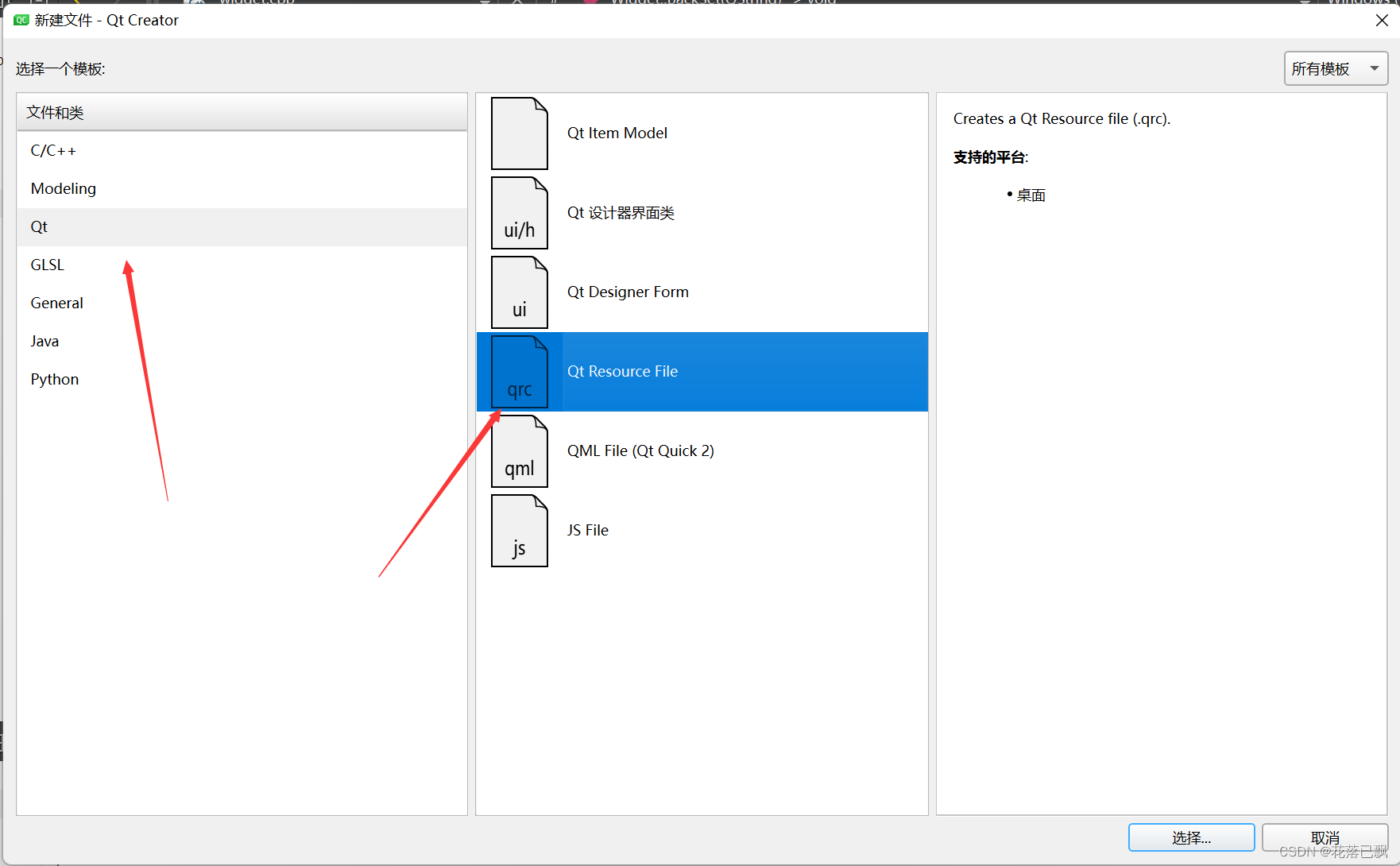Select Qt Item Model template

pos(702,133)
